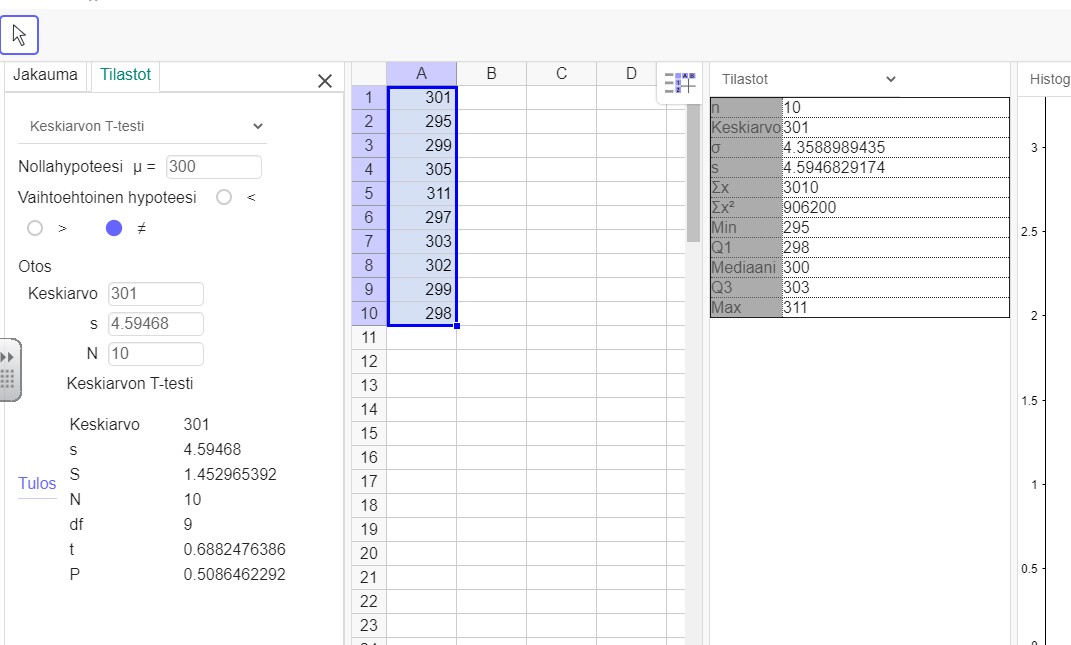The image size is (1071, 645).
Task: Select the Move arrow tool
Action: click(x=19, y=35)
